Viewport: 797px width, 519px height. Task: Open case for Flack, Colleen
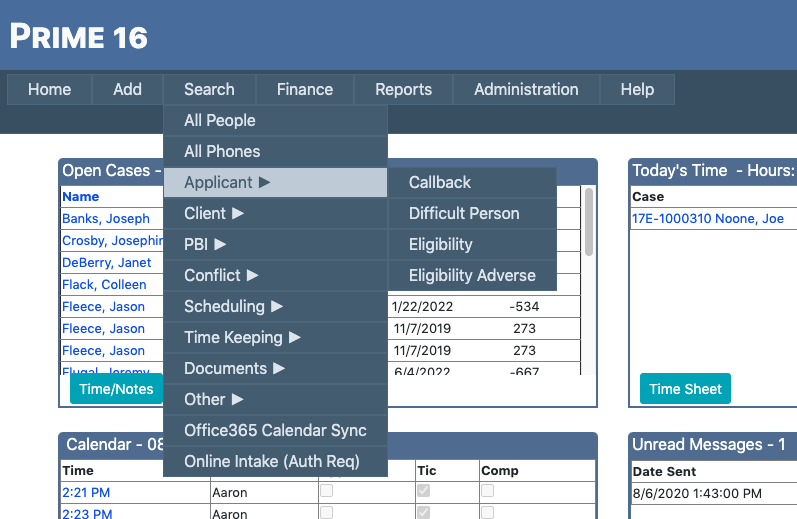[x=104, y=284]
